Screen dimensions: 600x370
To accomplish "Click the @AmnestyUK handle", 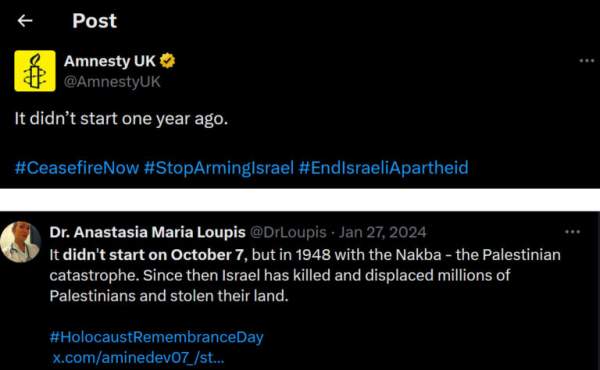I will [112, 81].
